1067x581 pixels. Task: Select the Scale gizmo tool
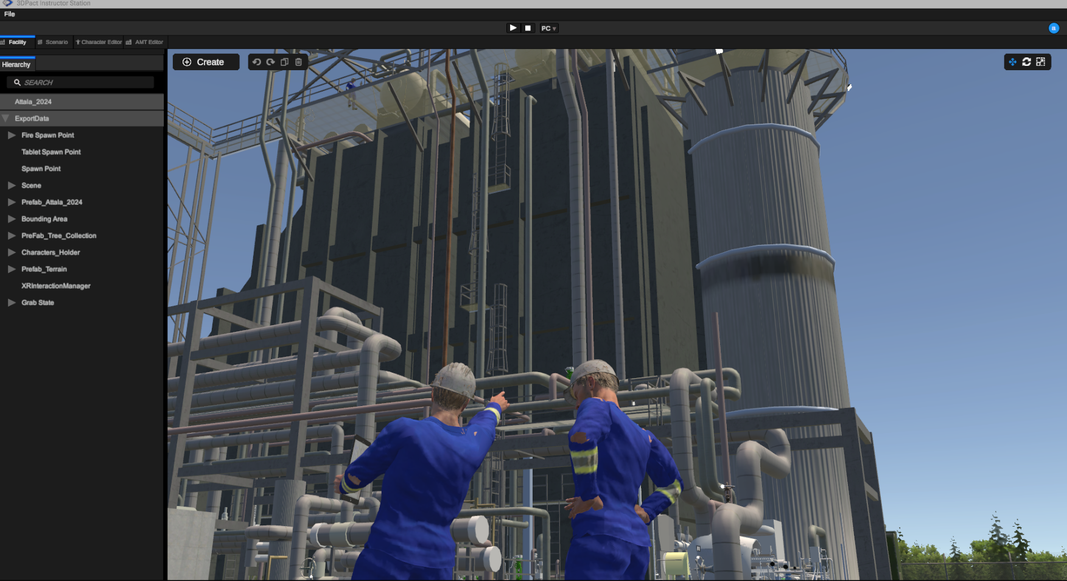click(1041, 62)
